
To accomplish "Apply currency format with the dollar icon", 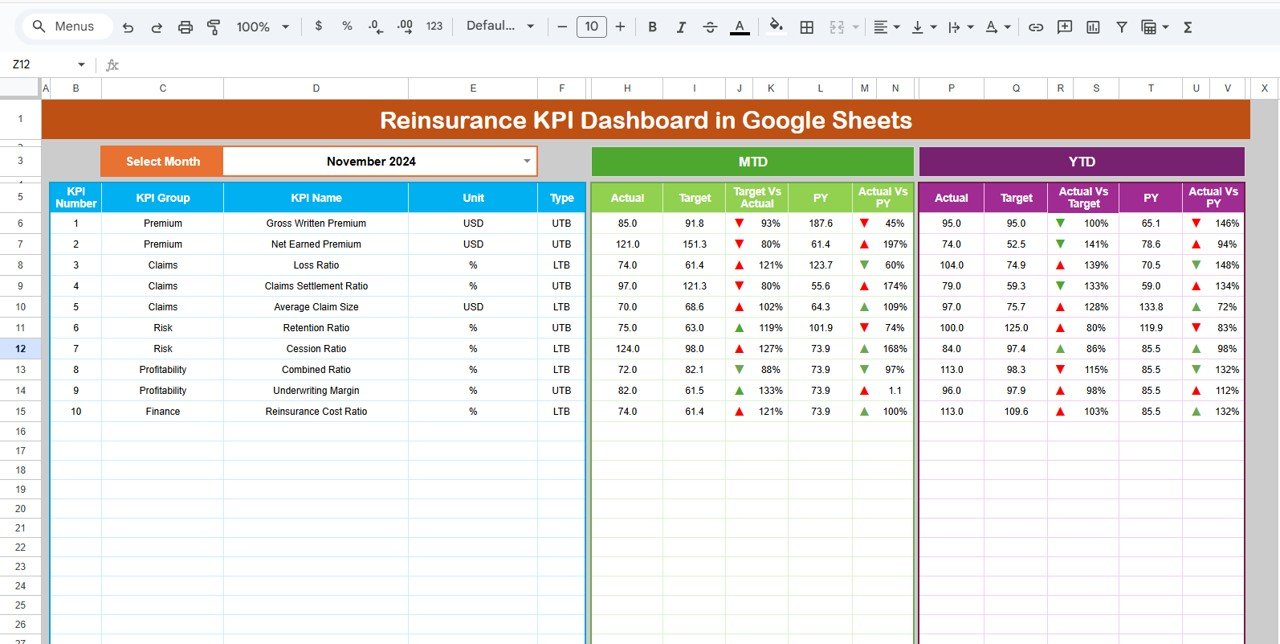I will [x=318, y=27].
